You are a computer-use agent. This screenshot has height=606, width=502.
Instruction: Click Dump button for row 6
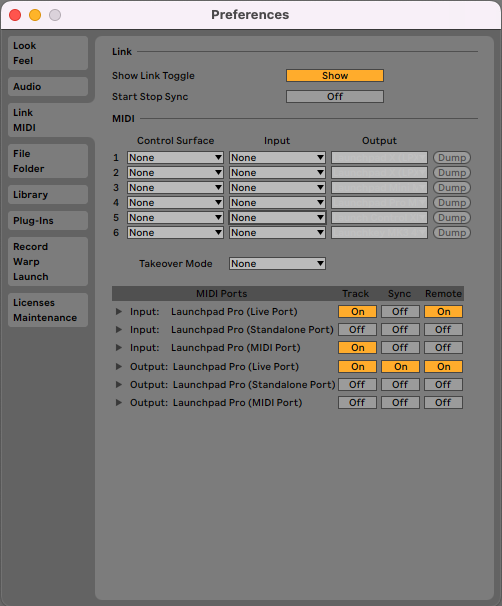pos(452,233)
